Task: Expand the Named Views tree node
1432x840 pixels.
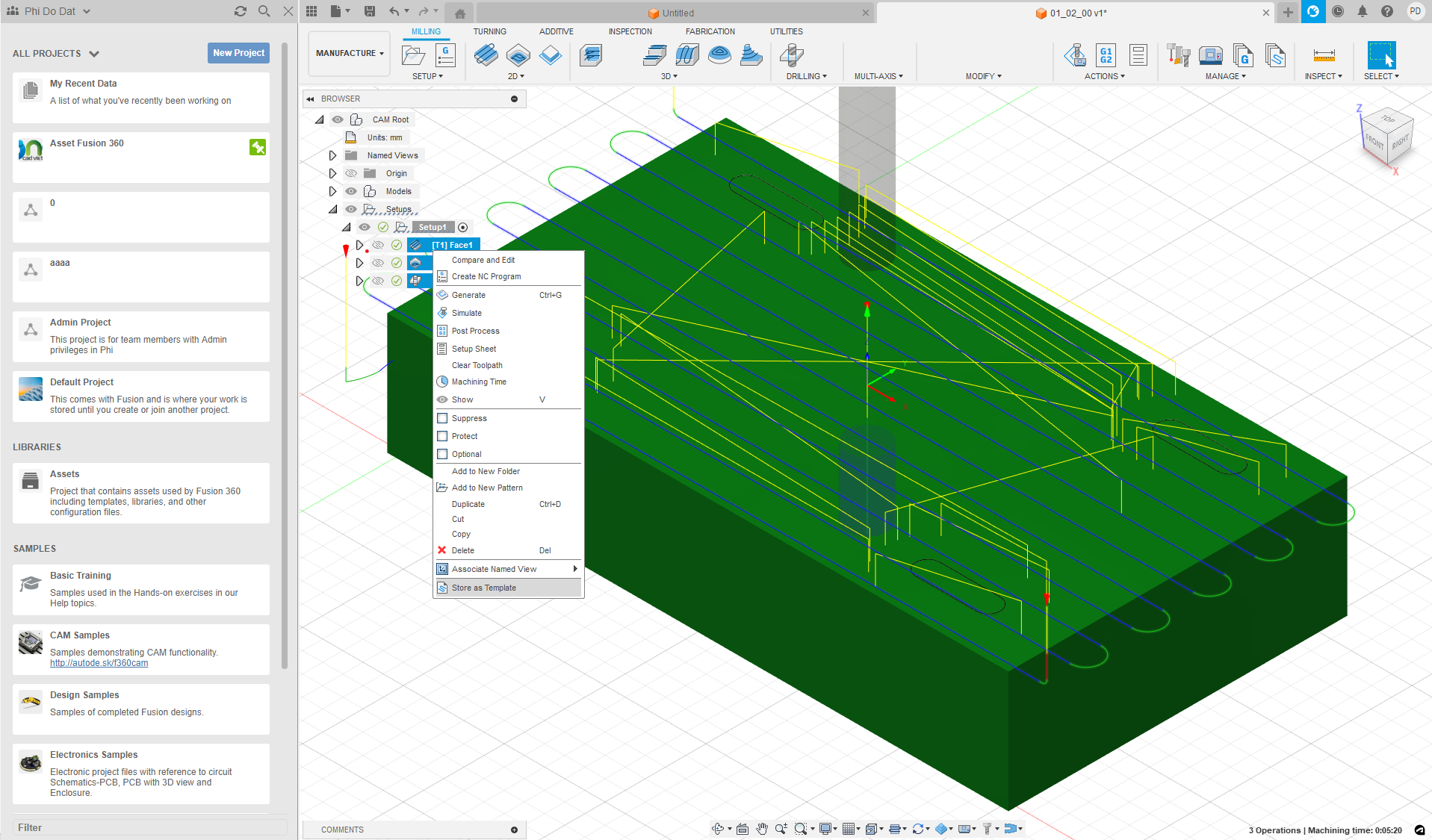Action: point(332,155)
